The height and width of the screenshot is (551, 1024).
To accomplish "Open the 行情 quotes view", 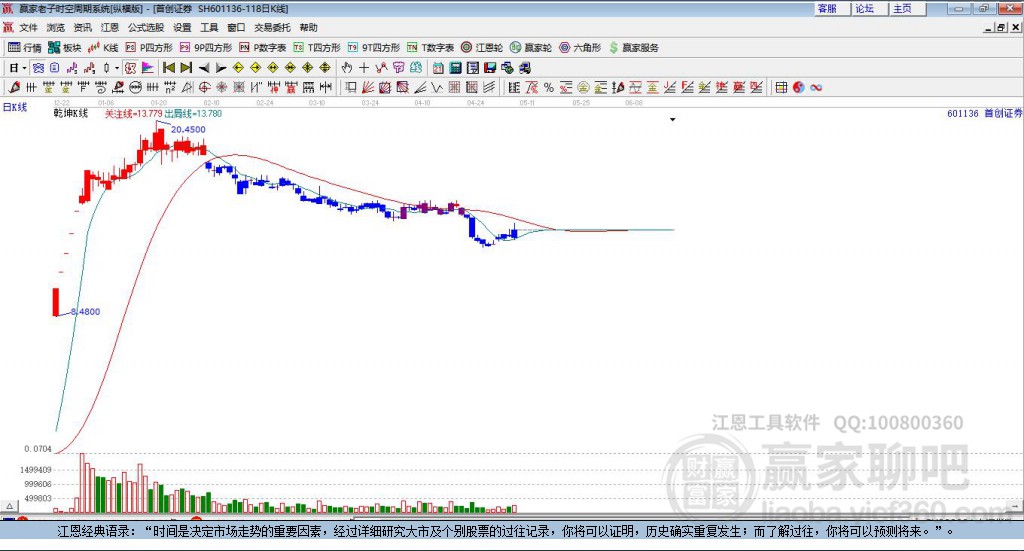I will [x=25, y=48].
